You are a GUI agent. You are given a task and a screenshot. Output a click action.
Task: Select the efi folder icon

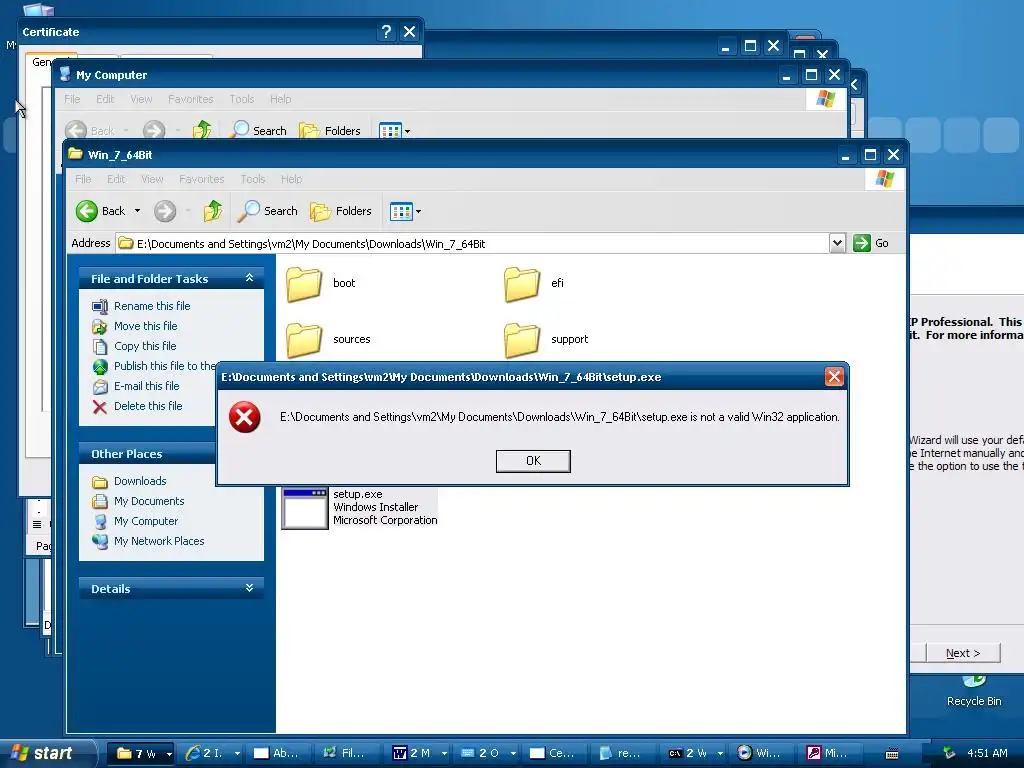(x=522, y=283)
